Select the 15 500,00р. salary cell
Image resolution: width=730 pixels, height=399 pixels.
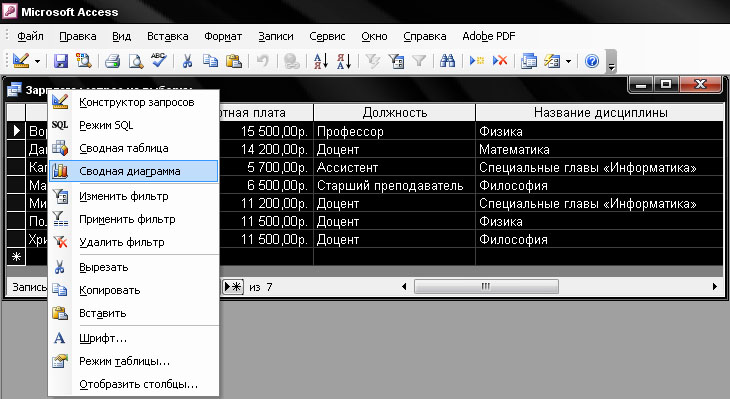coord(265,131)
